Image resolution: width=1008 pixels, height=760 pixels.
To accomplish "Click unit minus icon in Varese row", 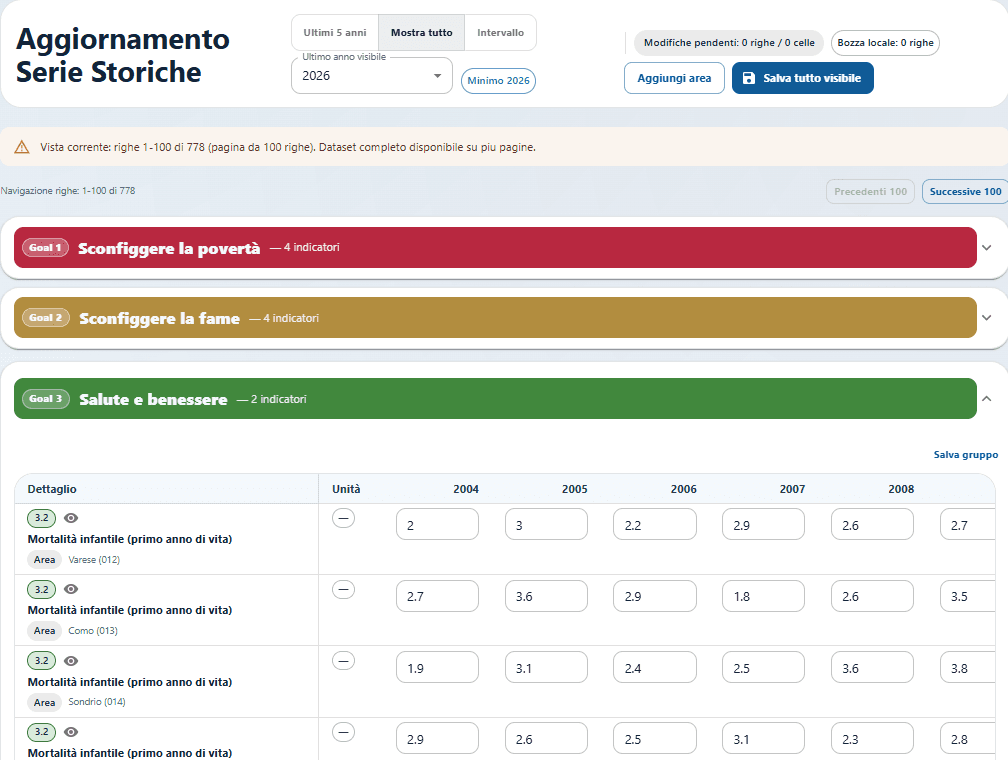I will pos(343,518).
